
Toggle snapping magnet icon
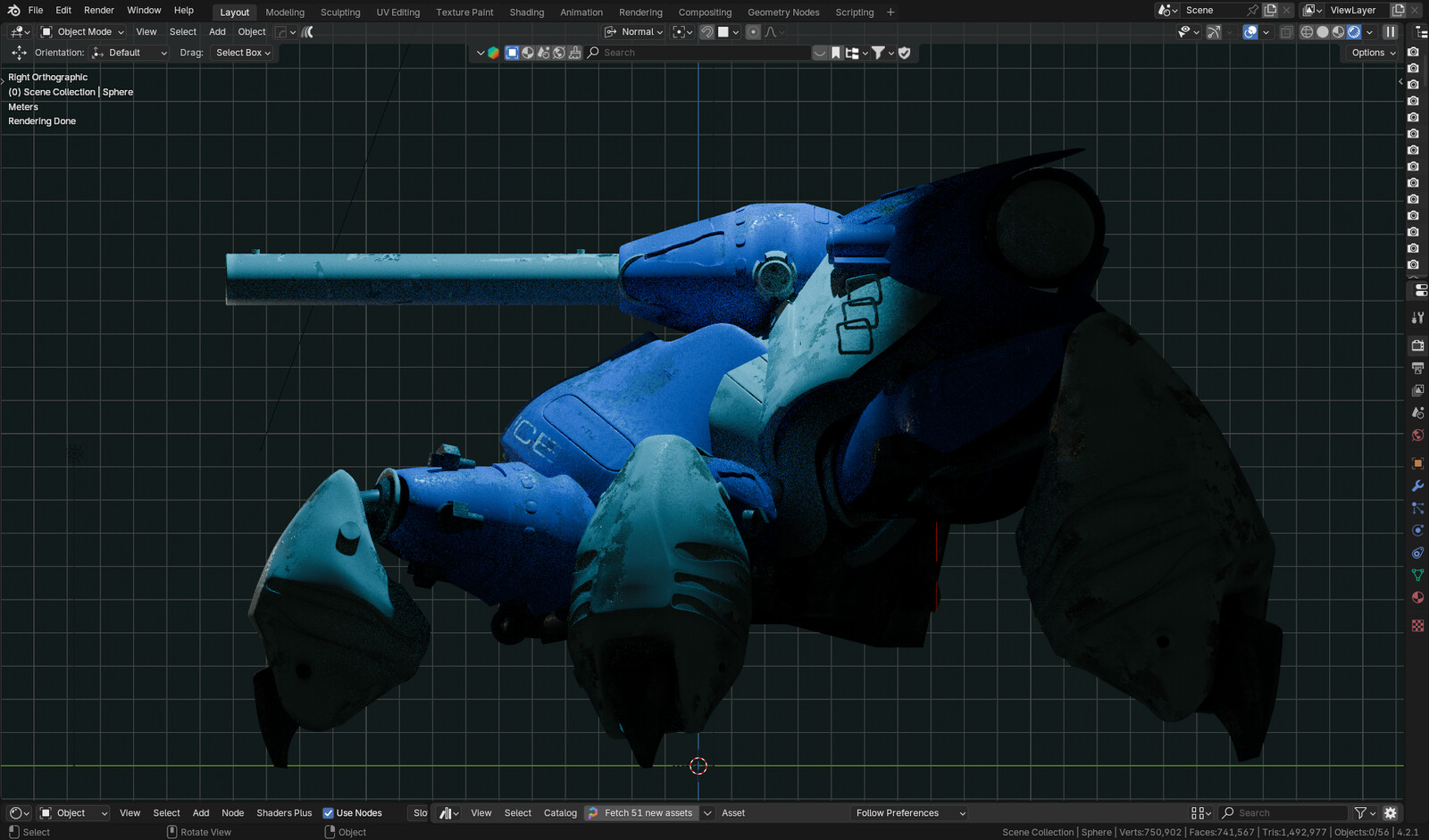point(706,32)
